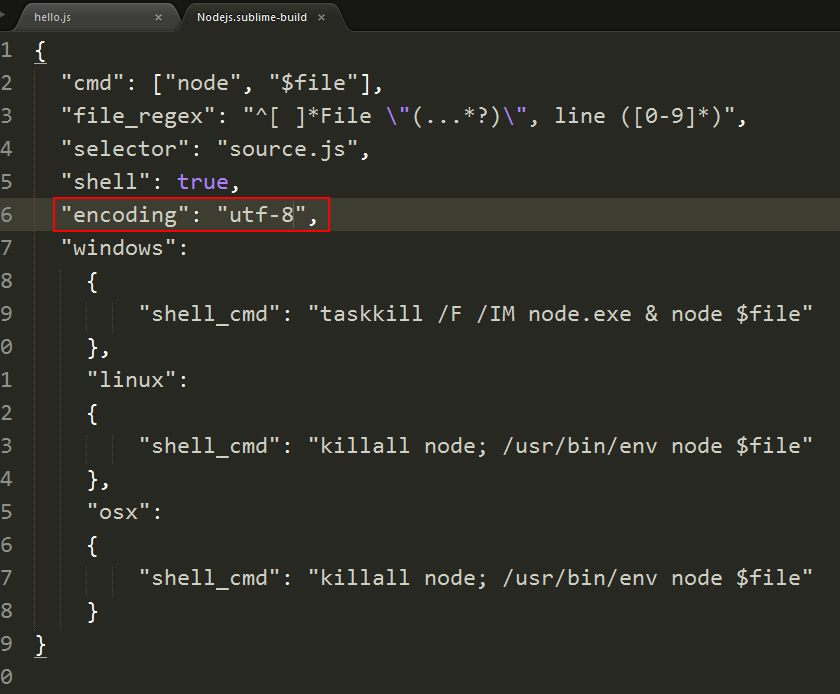Click the closing brace on line 19
The image size is (840, 694).
pyautogui.click(x=40, y=645)
